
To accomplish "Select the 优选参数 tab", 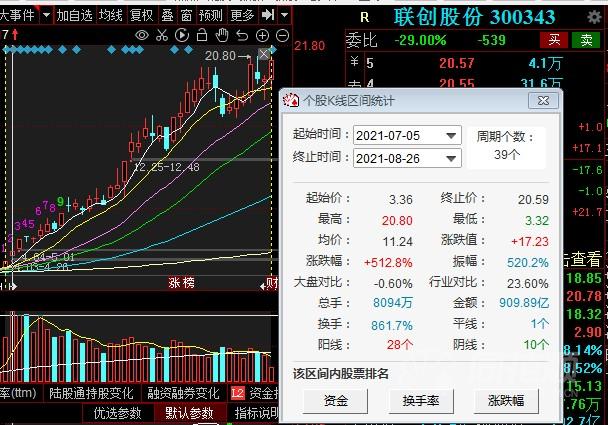I will coord(117,413).
